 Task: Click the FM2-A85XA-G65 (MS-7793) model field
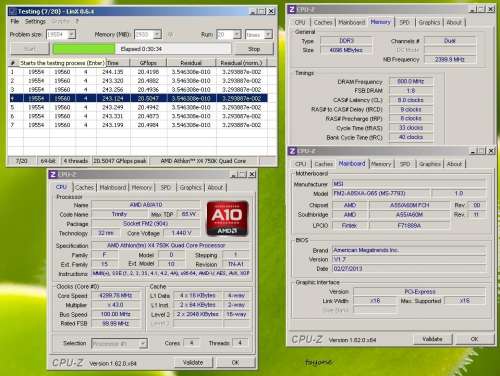click(x=380, y=193)
